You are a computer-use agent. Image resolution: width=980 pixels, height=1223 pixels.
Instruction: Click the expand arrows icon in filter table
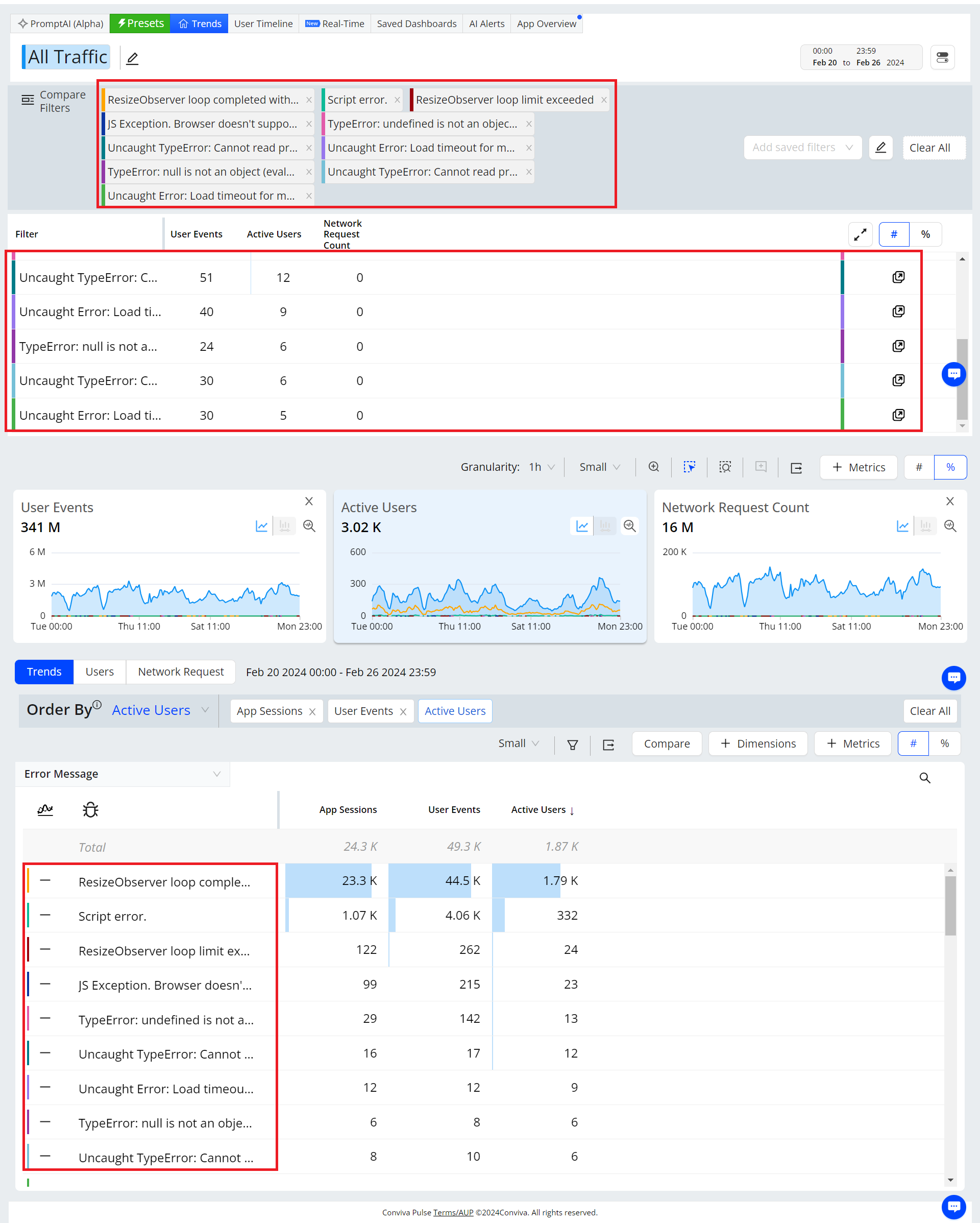tap(860, 234)
